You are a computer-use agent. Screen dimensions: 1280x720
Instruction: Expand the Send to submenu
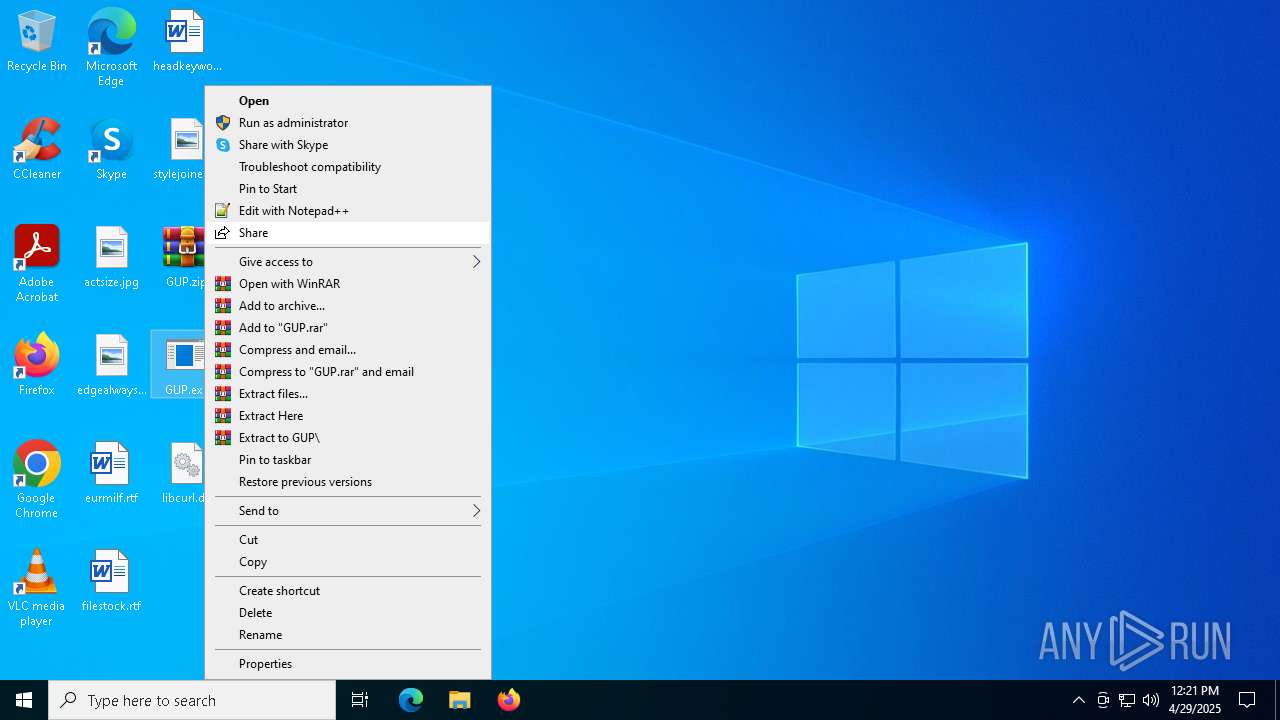347,511
